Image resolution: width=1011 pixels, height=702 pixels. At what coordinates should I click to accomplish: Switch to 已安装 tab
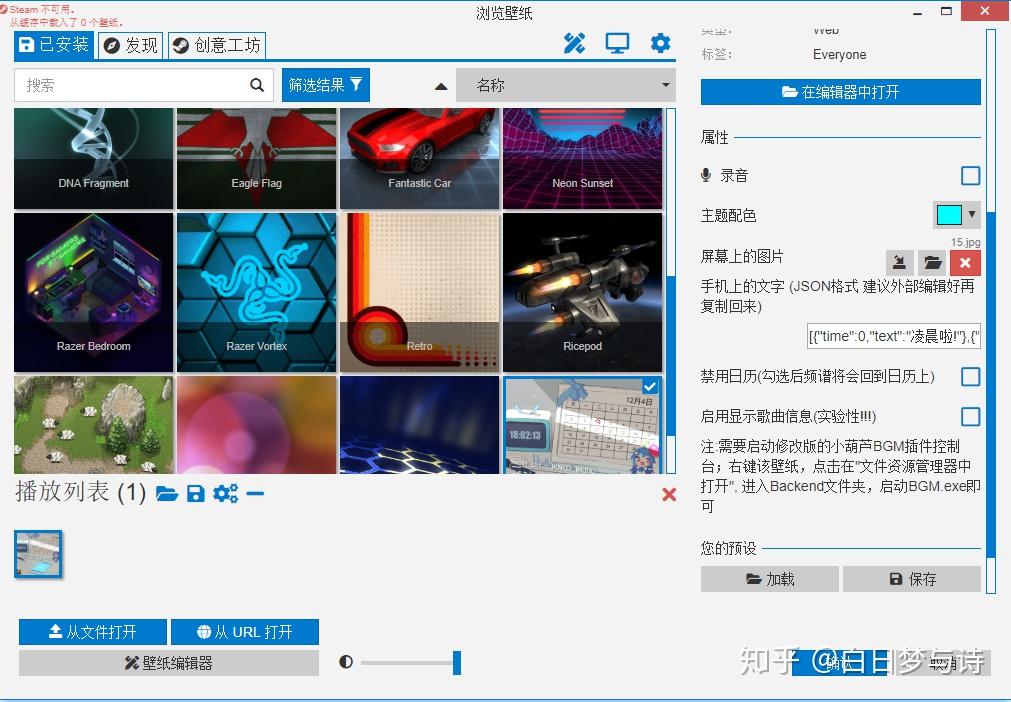tap(54, 44)
